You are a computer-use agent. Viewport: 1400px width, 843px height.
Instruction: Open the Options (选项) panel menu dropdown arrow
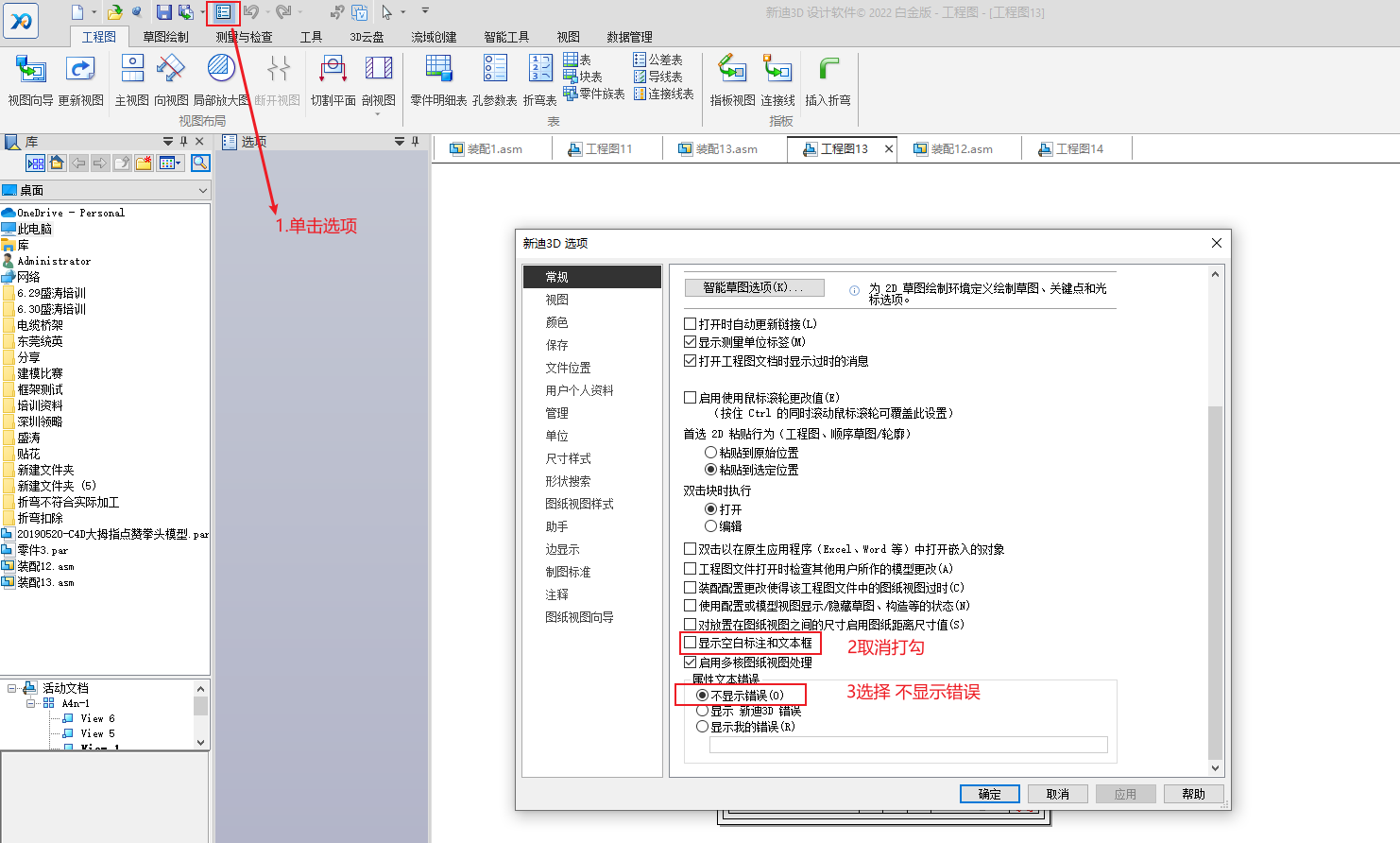coord(400,142)
